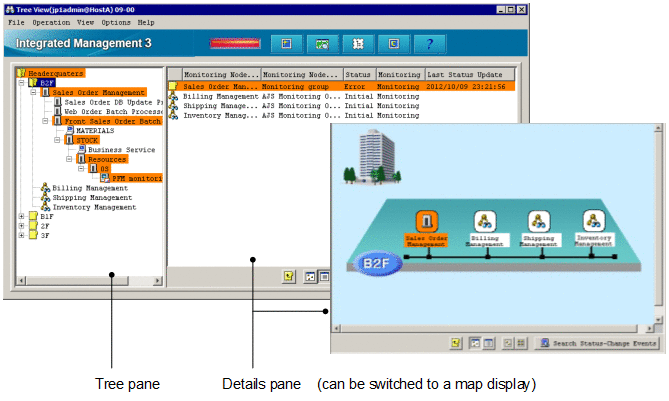Click map view vertical scrollbar down arrow

pyautogui.click(x=658, y=319)
